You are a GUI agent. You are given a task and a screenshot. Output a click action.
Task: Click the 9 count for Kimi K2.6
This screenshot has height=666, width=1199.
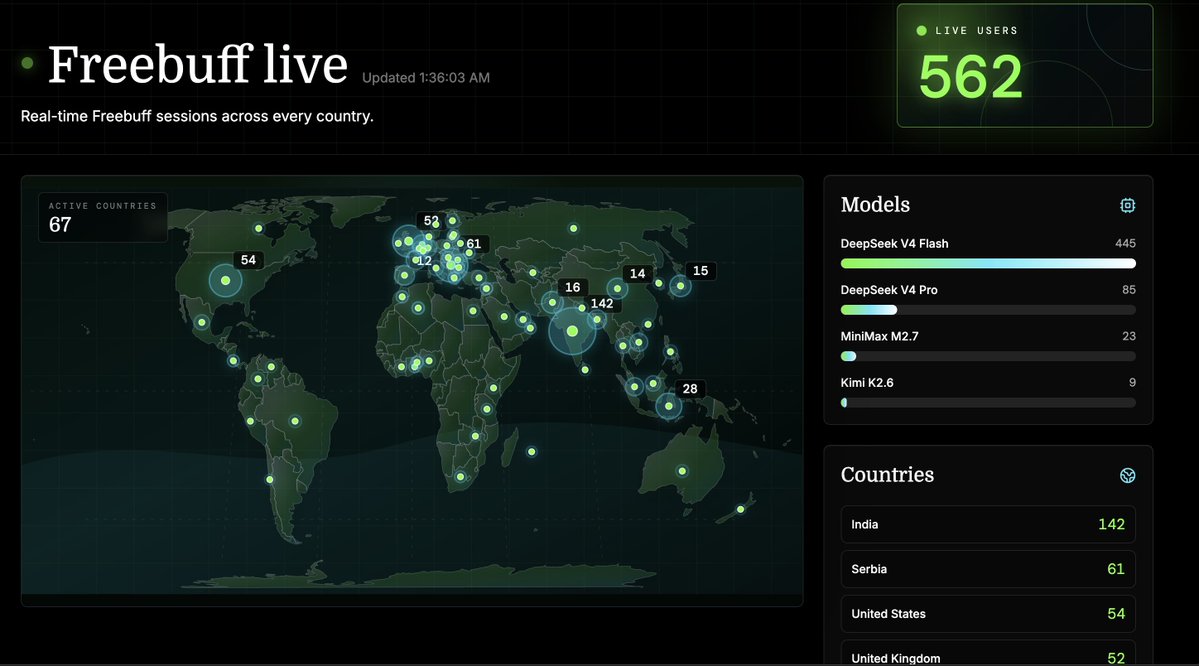coord(1132,382)
